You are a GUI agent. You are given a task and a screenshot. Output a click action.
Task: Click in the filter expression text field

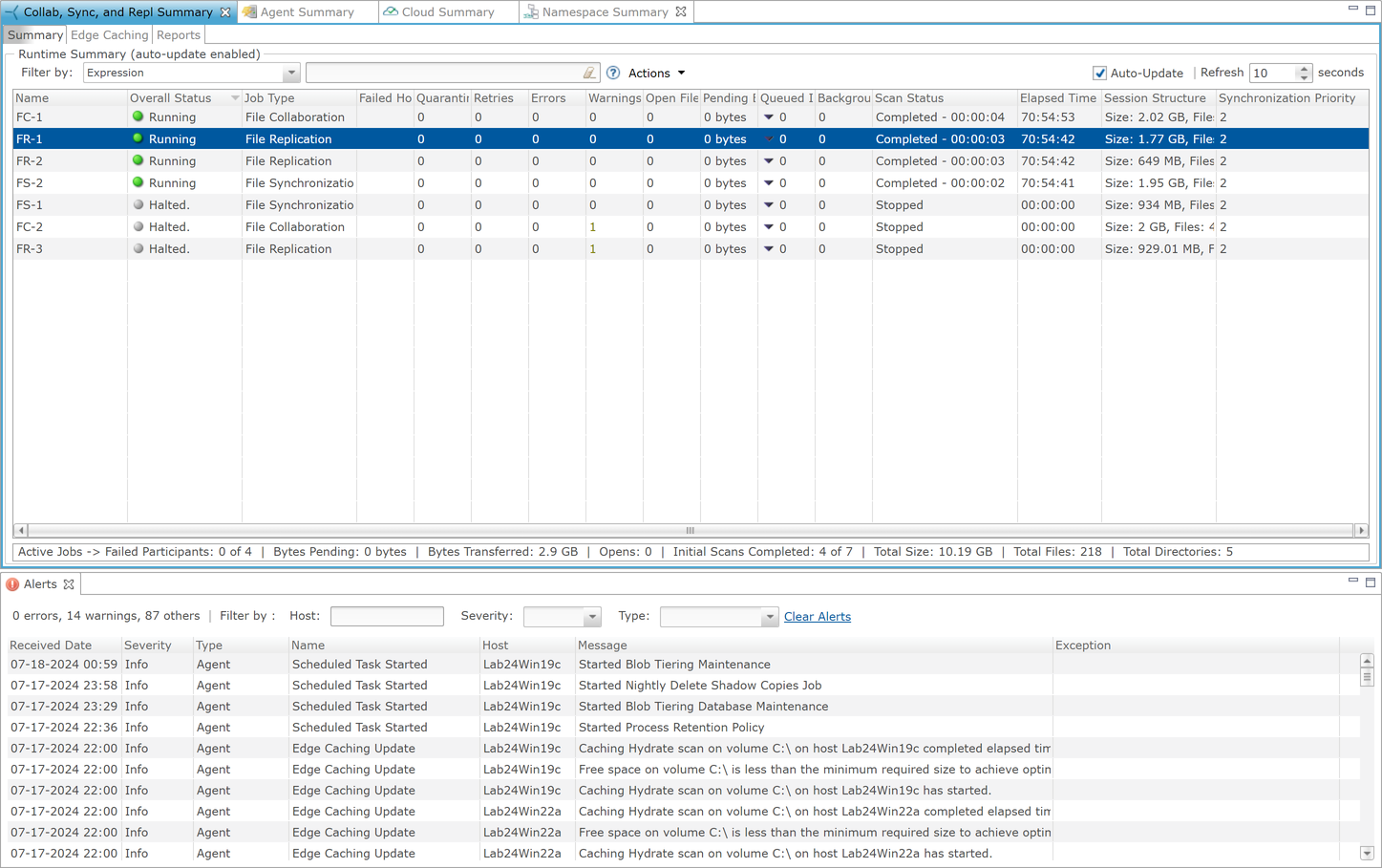click(444, 74)
